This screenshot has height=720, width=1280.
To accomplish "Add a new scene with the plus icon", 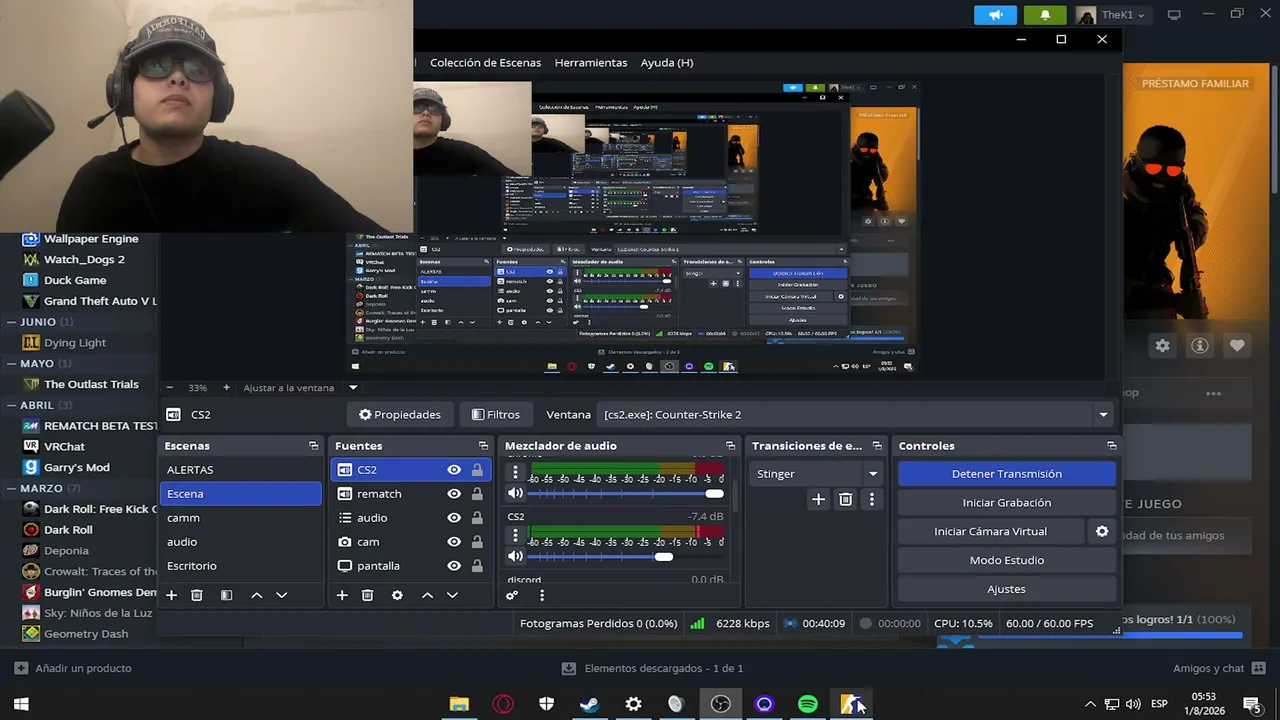I will point(171,595).
